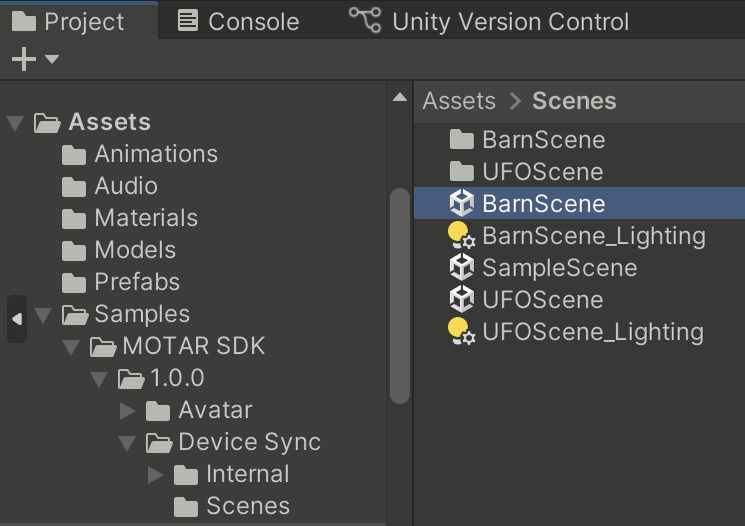
Task: Click the Animations folder icon in tree
Action: [74, 154]
